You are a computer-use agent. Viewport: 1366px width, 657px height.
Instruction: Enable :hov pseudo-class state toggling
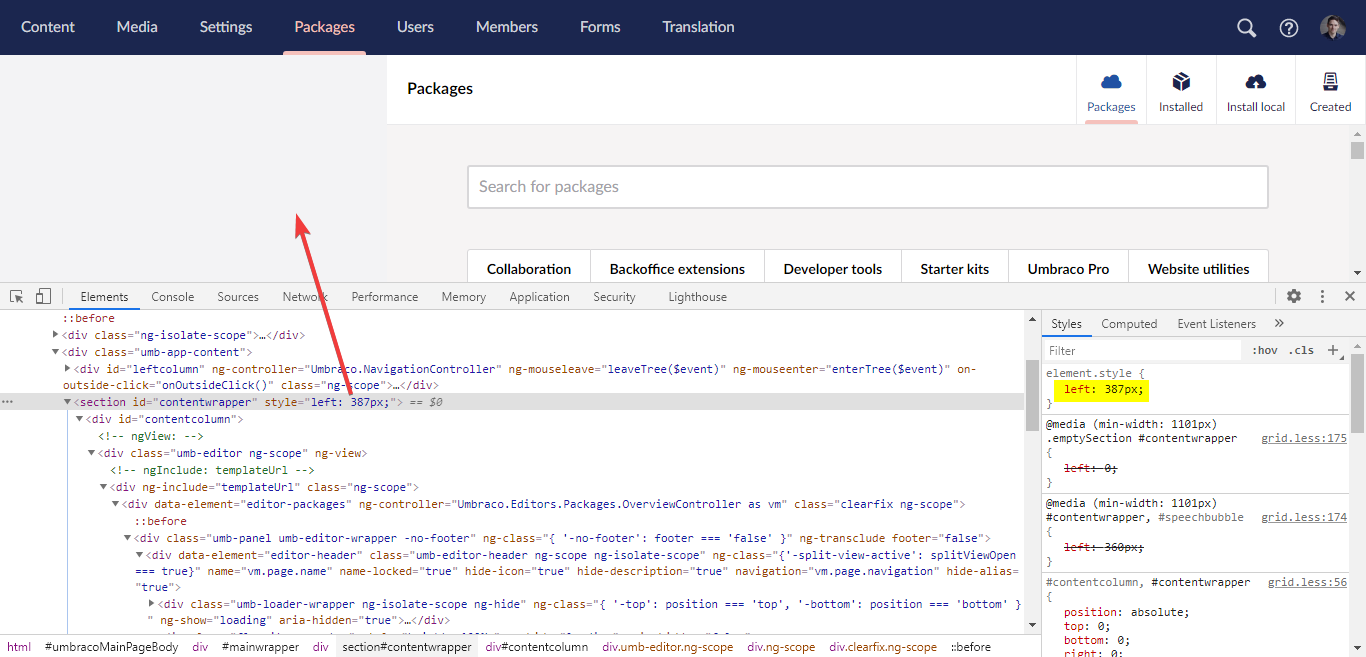coord(1266,350)
